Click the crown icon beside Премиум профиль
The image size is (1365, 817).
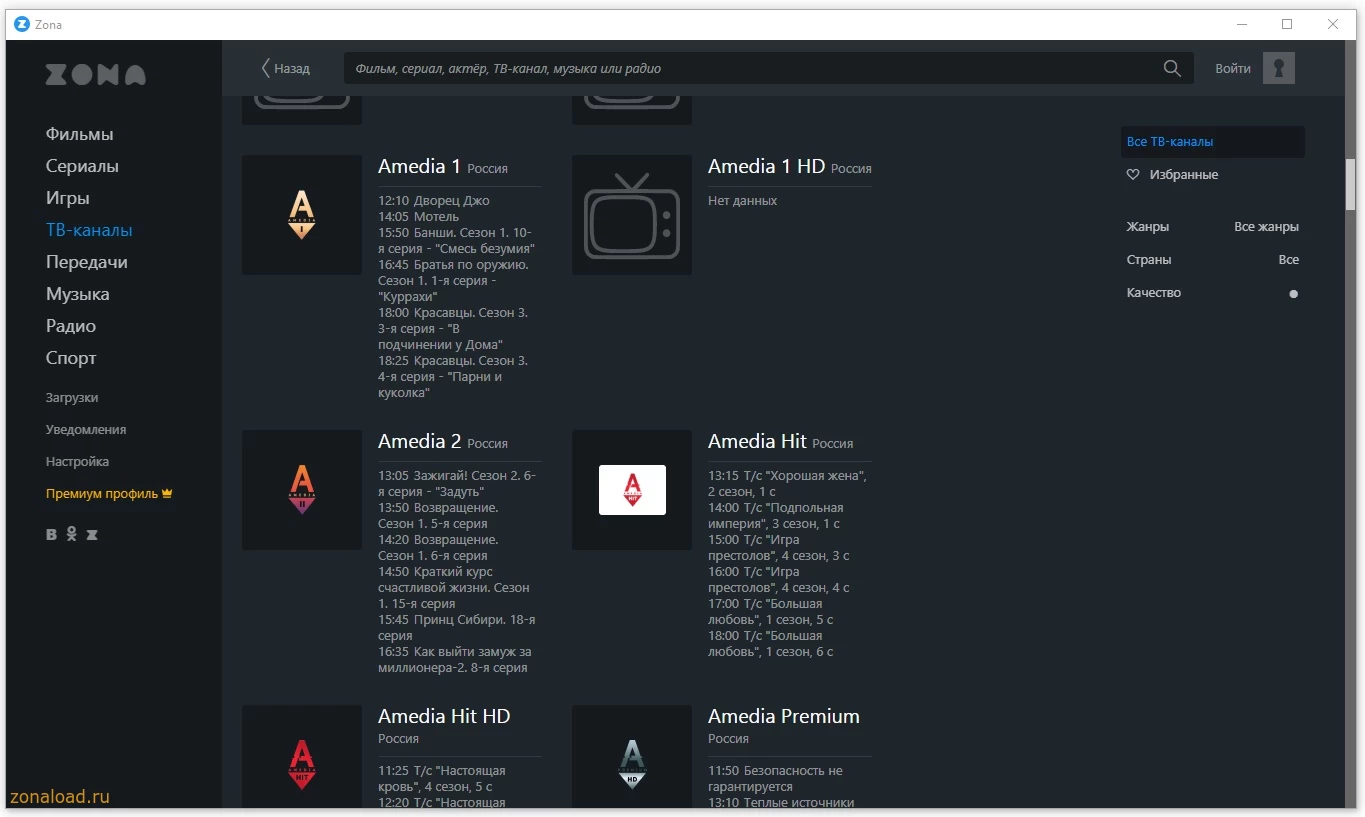pyautogui.click(x=168, y=493)
